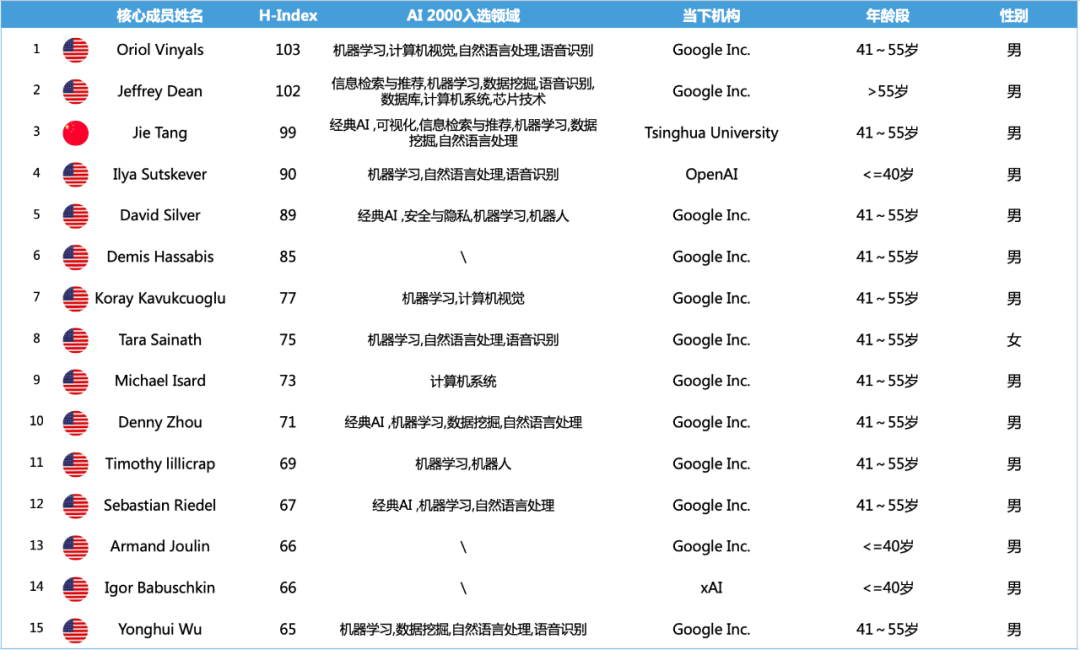
Task: Click Armand Joulin's <=40岁 age cell
Action: [x=888, y=546]
